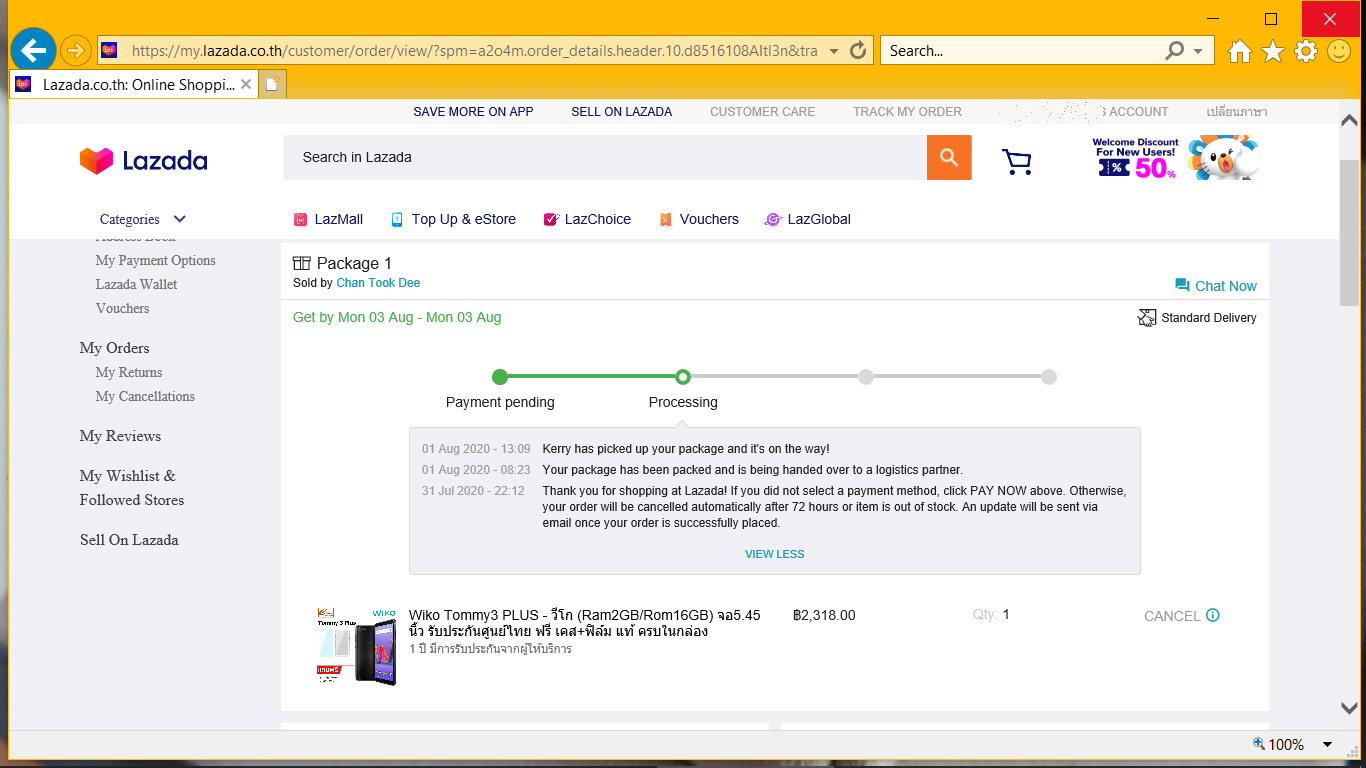Click the ฿2,318.00 price text
This screenshot has height=768, width=1366.
pos(824,615)
